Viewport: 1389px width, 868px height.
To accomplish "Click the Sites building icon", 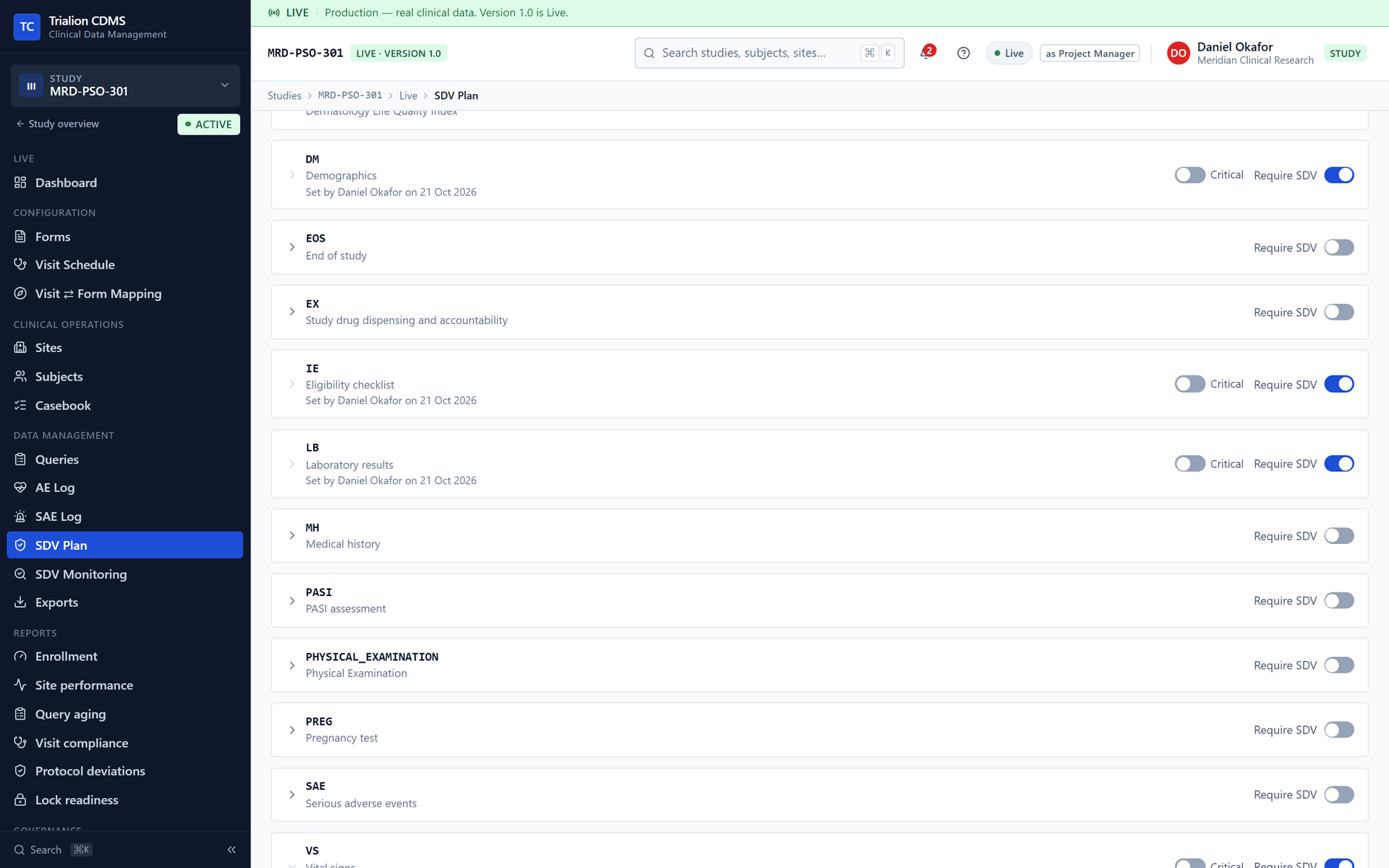I will pos(20,347).
